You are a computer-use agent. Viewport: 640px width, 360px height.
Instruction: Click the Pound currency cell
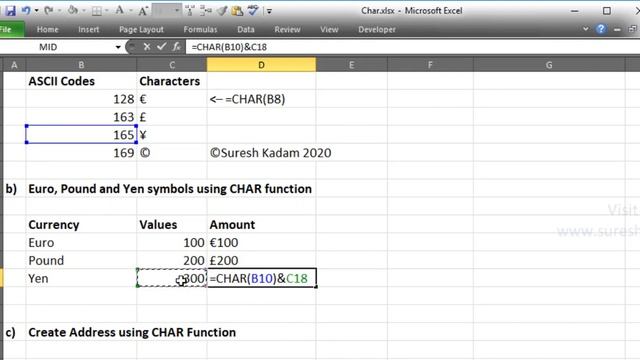coord(81,260)
